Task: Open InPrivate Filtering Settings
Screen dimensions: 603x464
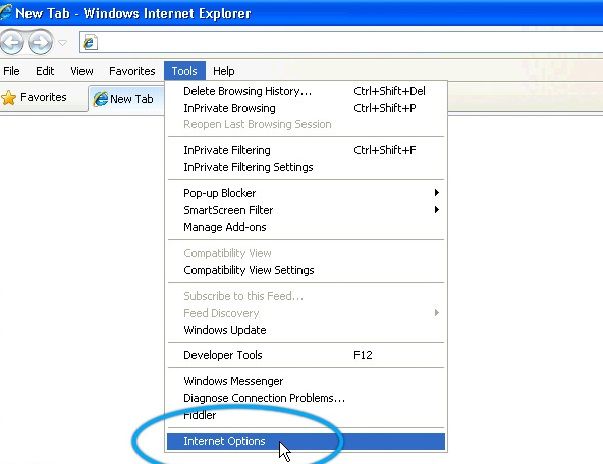Action: (x=306, y=167)
